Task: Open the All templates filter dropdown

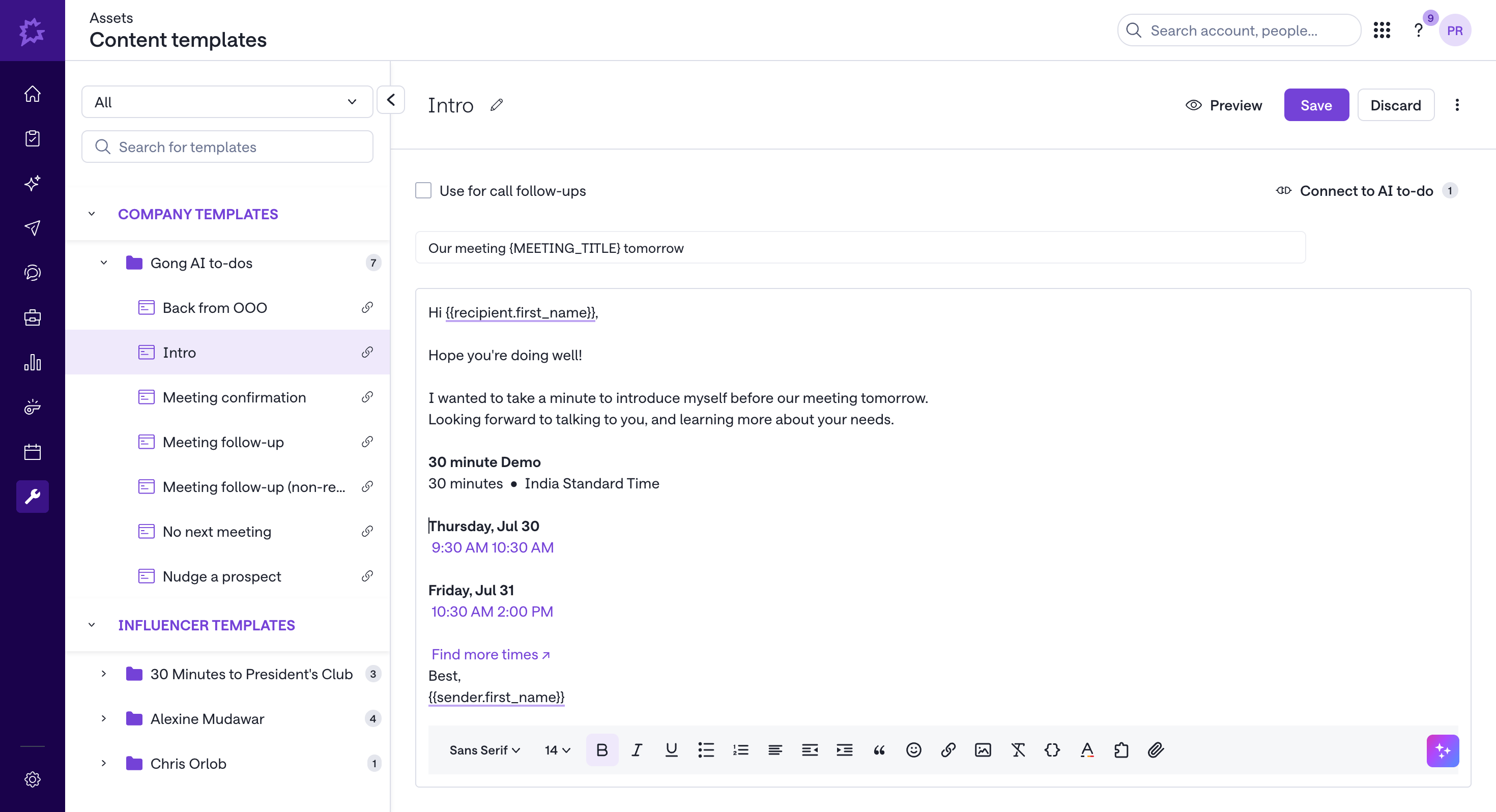Action: (x=227, y=102)
